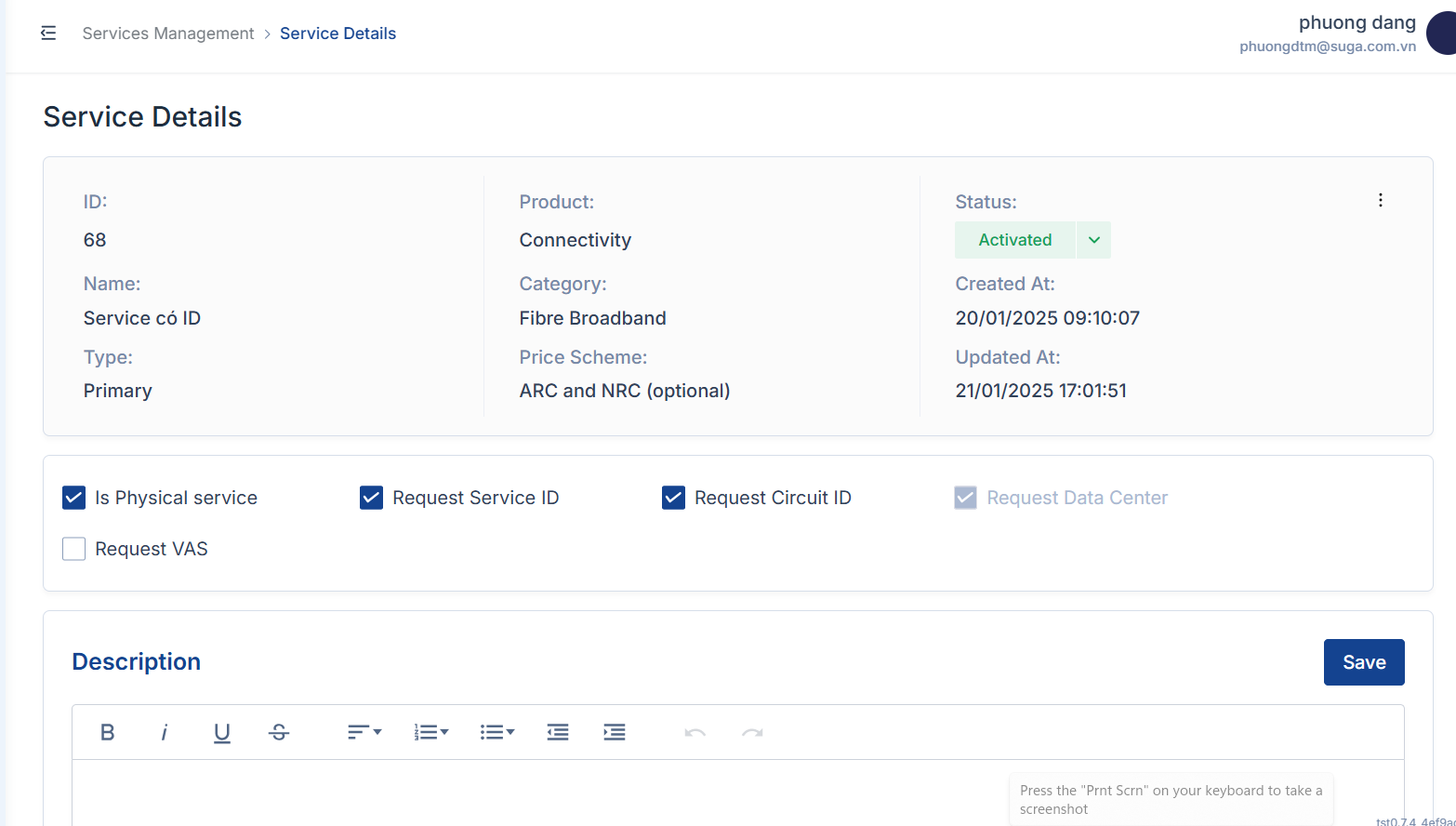
Task: Go to Services Management breadcrumb
Action: (x=168, y=33)
